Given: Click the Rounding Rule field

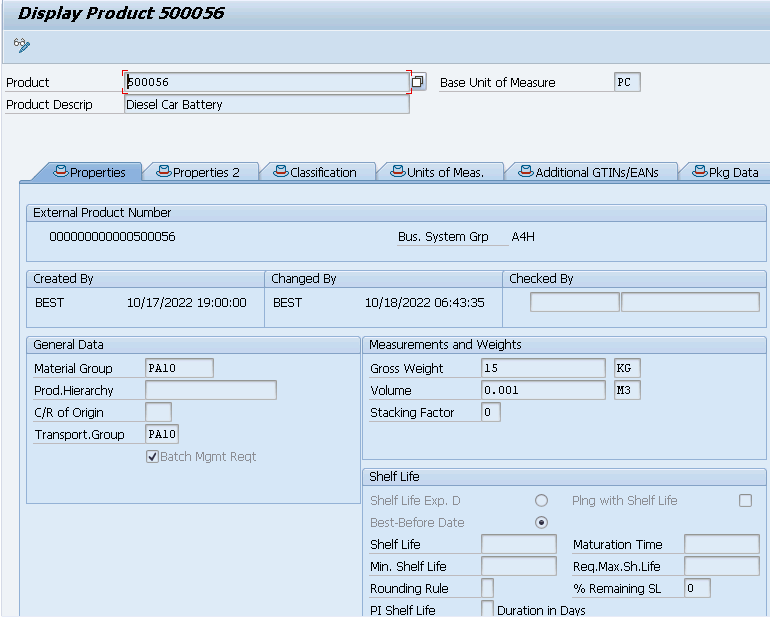Looking at the screenshot, I should [487, 588].
